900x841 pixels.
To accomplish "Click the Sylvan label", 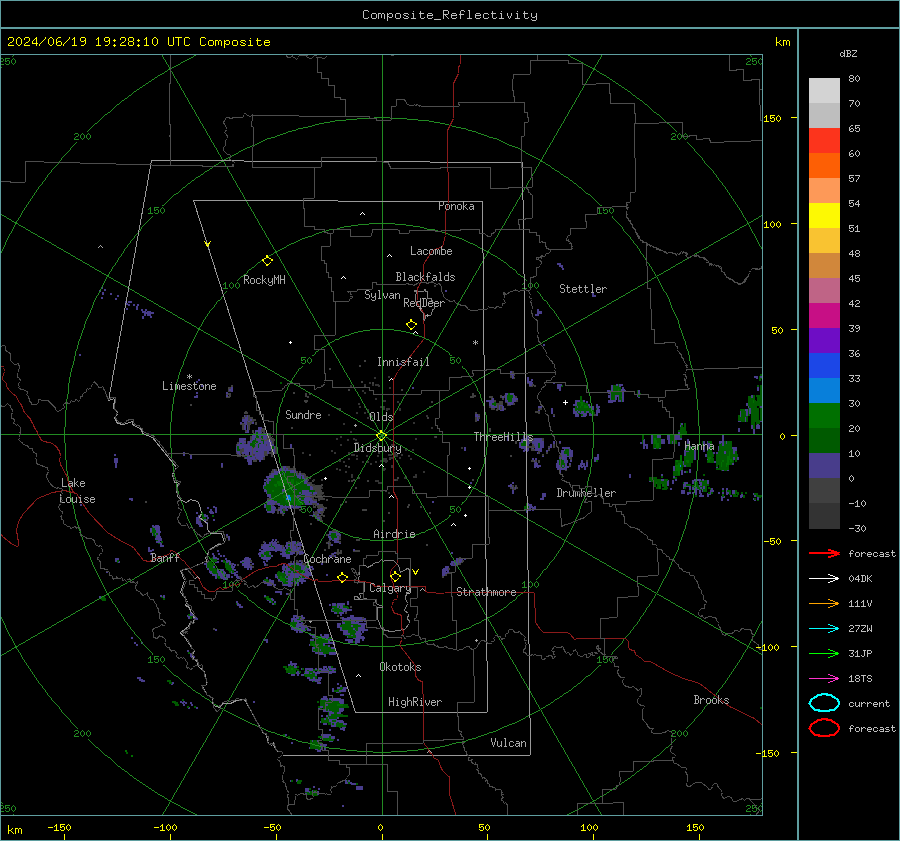I will click(x=382, y=296).
